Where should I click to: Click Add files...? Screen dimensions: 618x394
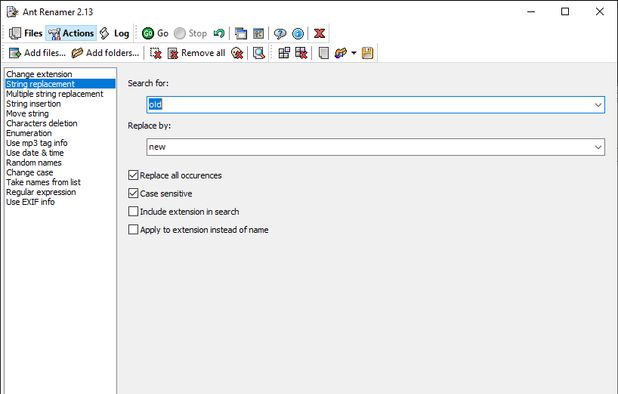(37, 53)
